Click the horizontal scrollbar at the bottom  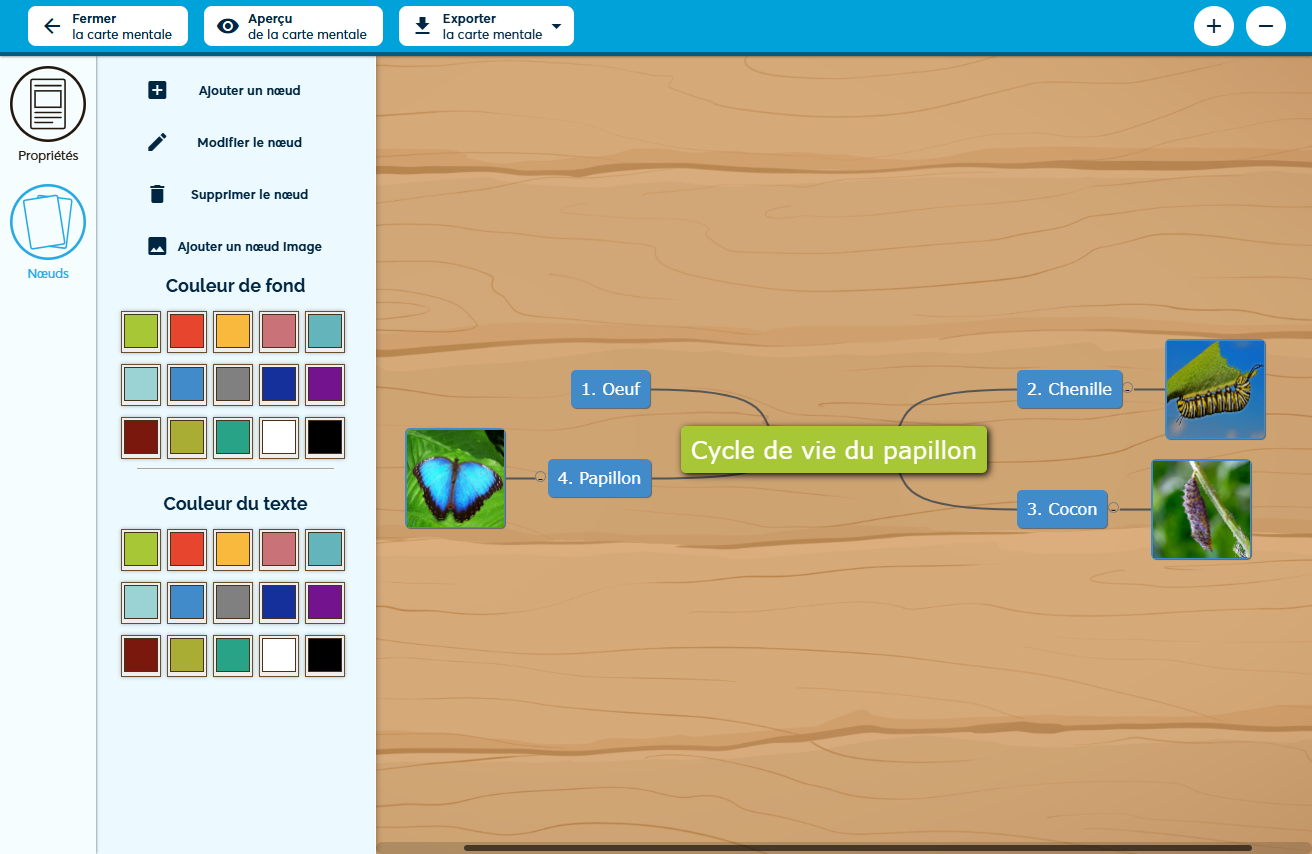(857, 848)
